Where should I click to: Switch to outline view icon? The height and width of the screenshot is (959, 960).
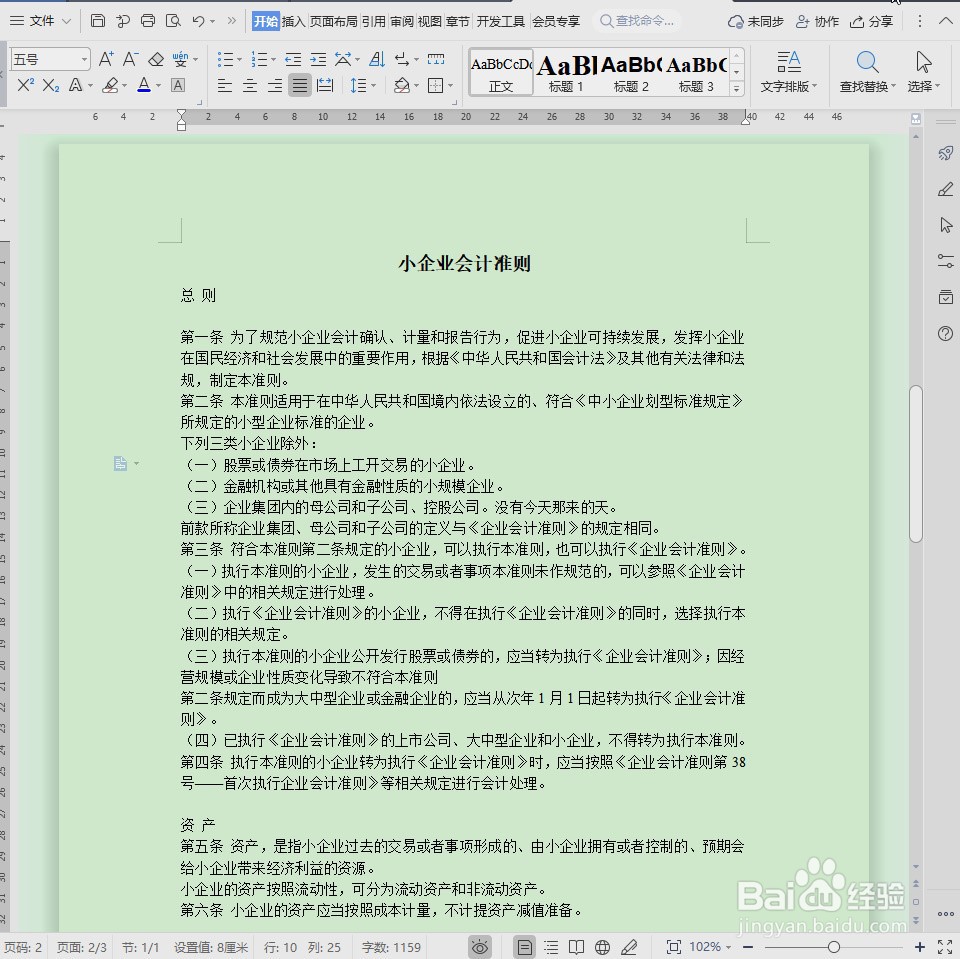pyautogui.click(x=551, y=947)
